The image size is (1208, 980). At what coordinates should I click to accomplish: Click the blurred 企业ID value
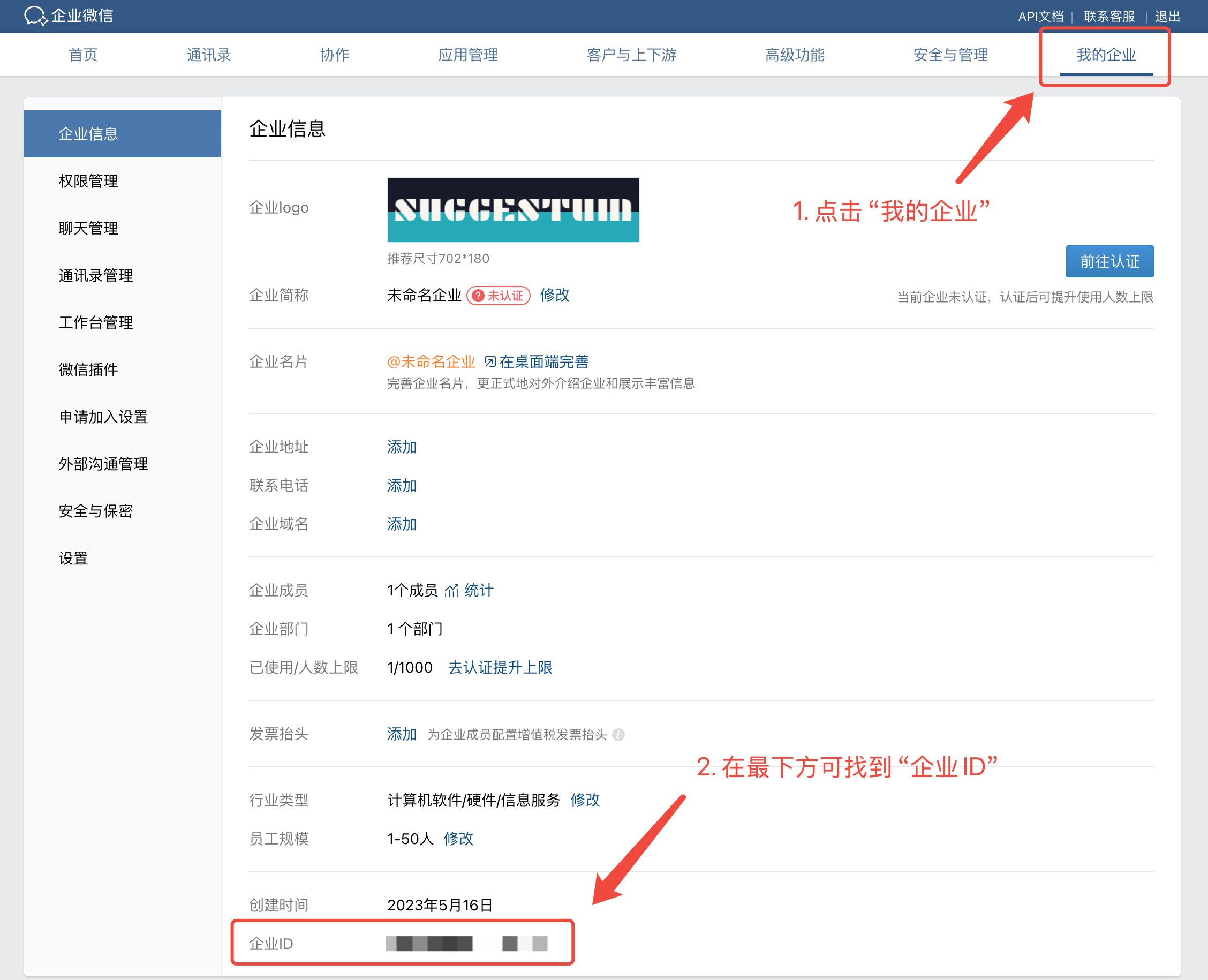[466, 943]
